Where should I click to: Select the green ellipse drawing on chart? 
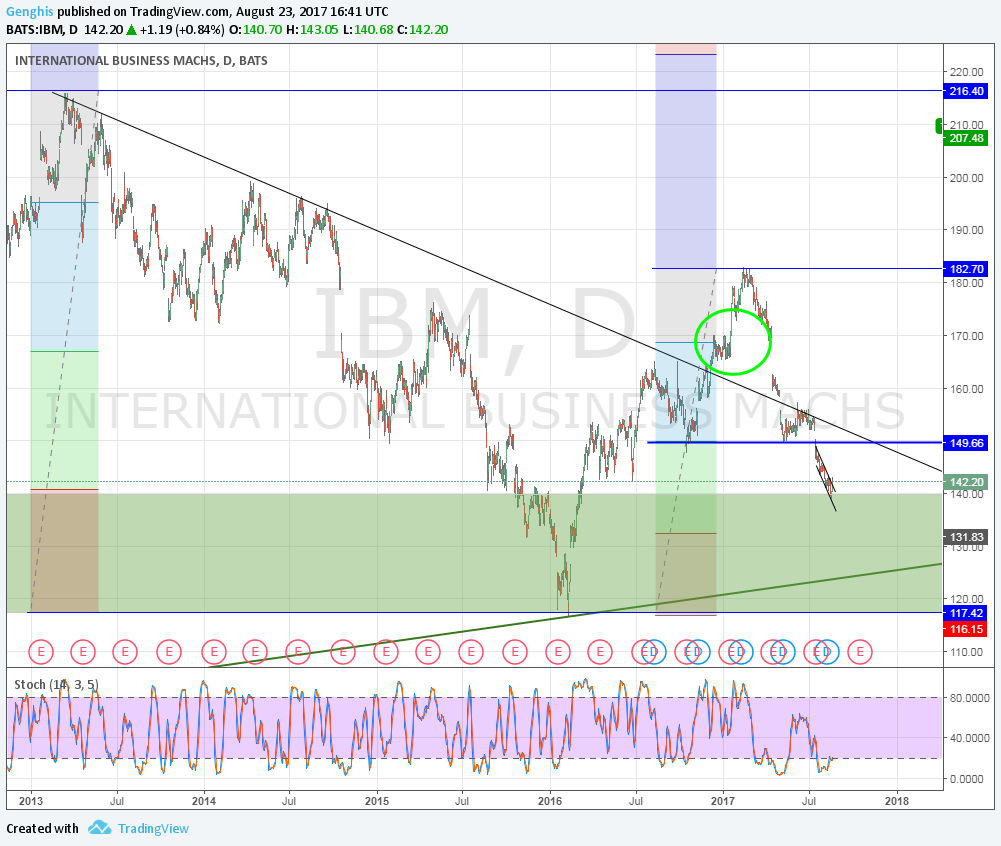click(x=733, y=342)
